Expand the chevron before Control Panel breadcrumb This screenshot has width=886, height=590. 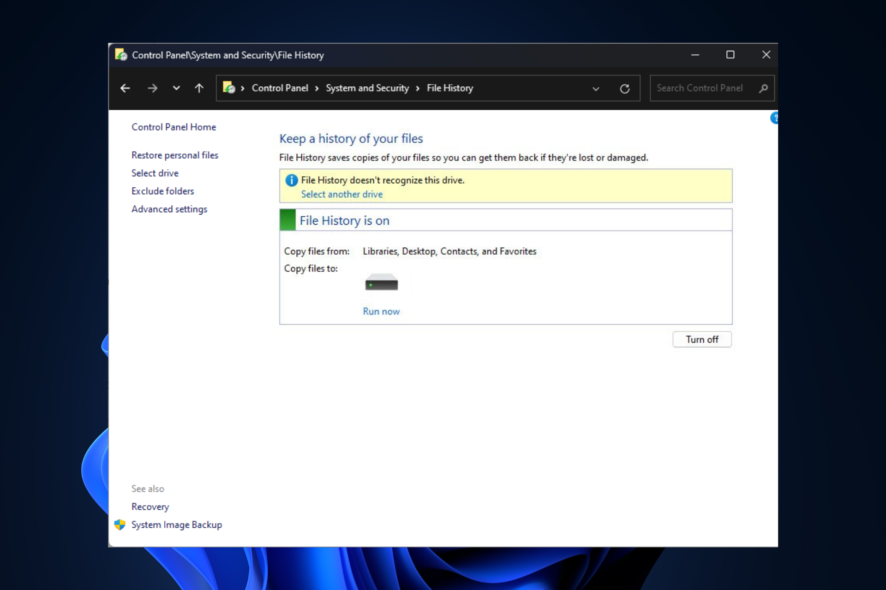click(x=242, y=88)
